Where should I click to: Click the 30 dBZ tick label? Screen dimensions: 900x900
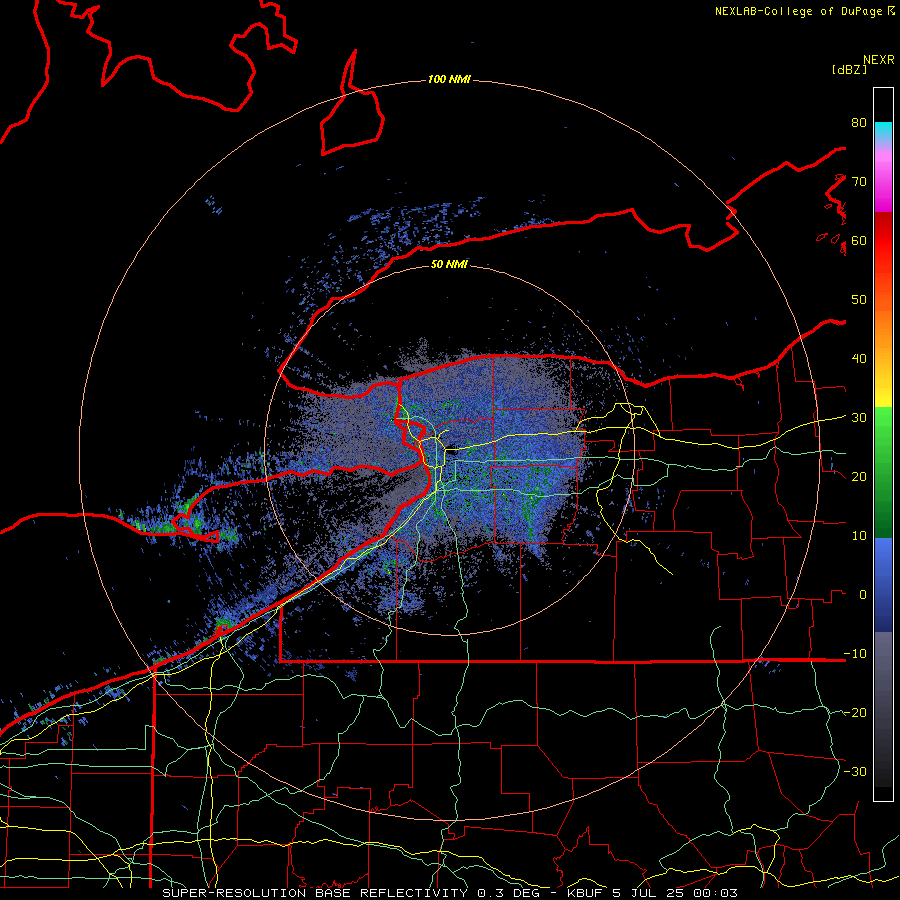pos(859,418)
